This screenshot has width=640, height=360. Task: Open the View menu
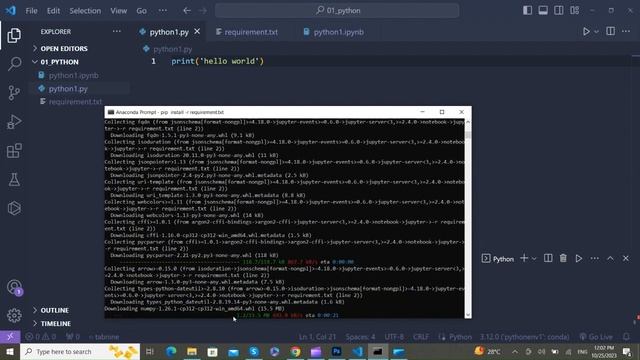coord(118,11)
